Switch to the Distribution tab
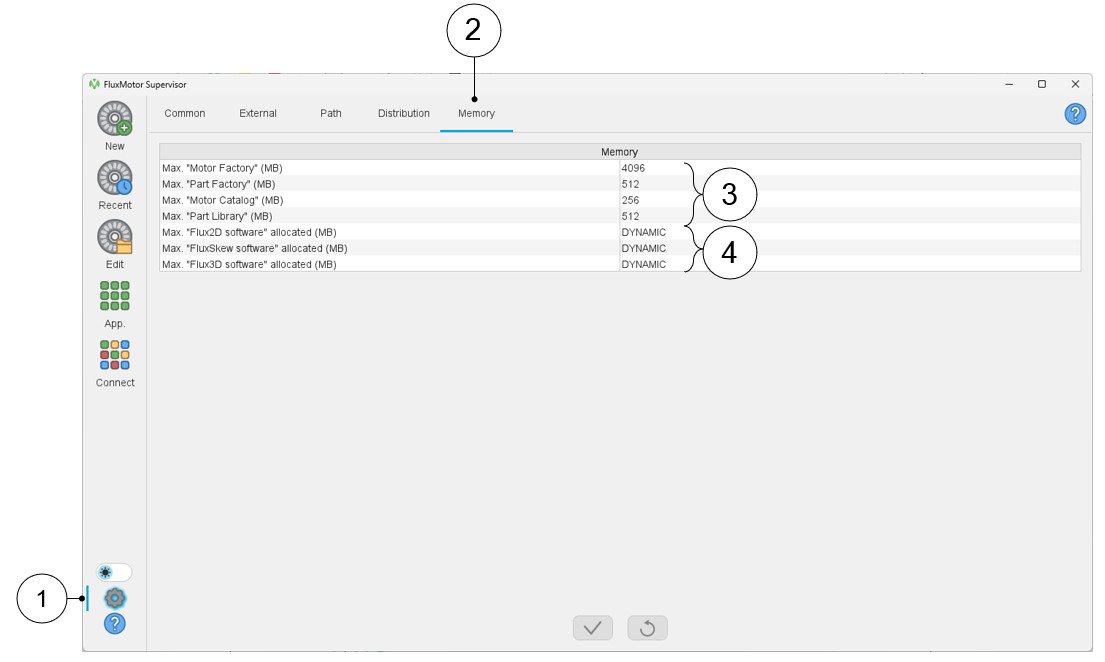 click(x=404, y=114)
